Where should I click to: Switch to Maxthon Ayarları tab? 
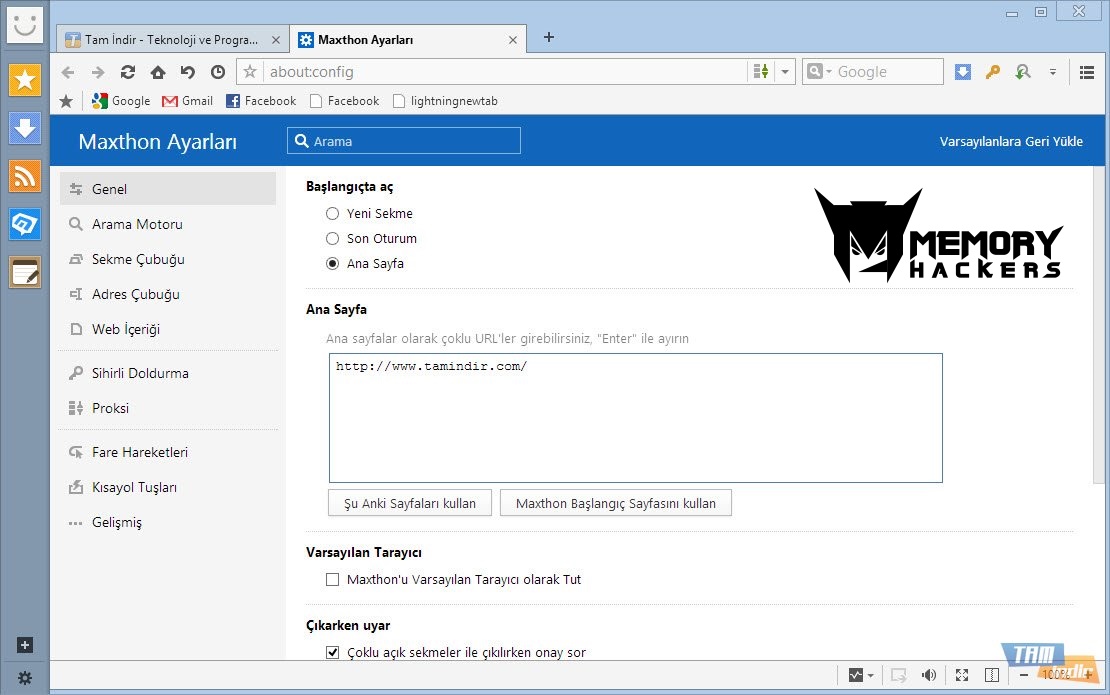point(408,40)
